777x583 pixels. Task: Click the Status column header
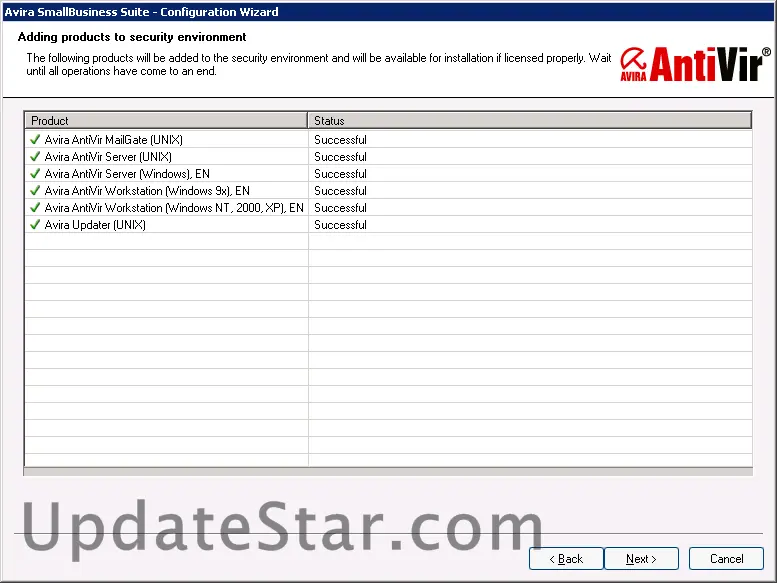pyautogui.click(x=530, y=120)
